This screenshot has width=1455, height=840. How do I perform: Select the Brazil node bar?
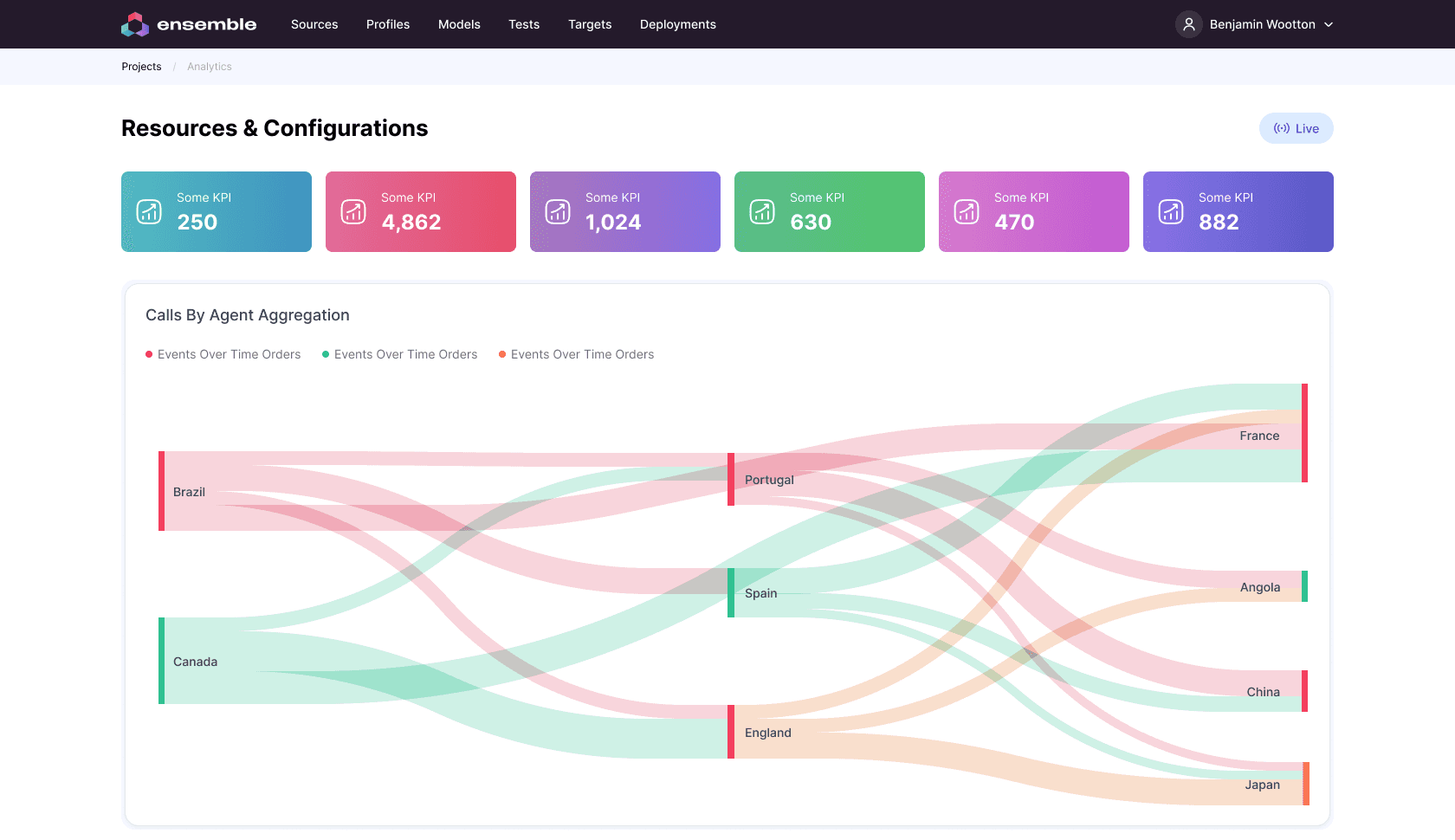click(x=161, y=491)
